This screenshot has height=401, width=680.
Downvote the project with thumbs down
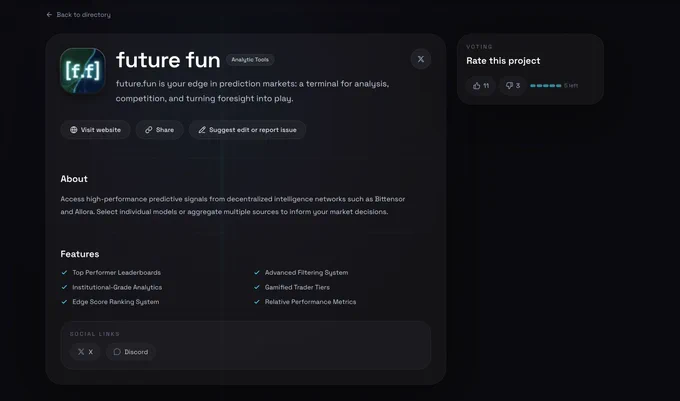pyautogui.click(x=513, y=85)
